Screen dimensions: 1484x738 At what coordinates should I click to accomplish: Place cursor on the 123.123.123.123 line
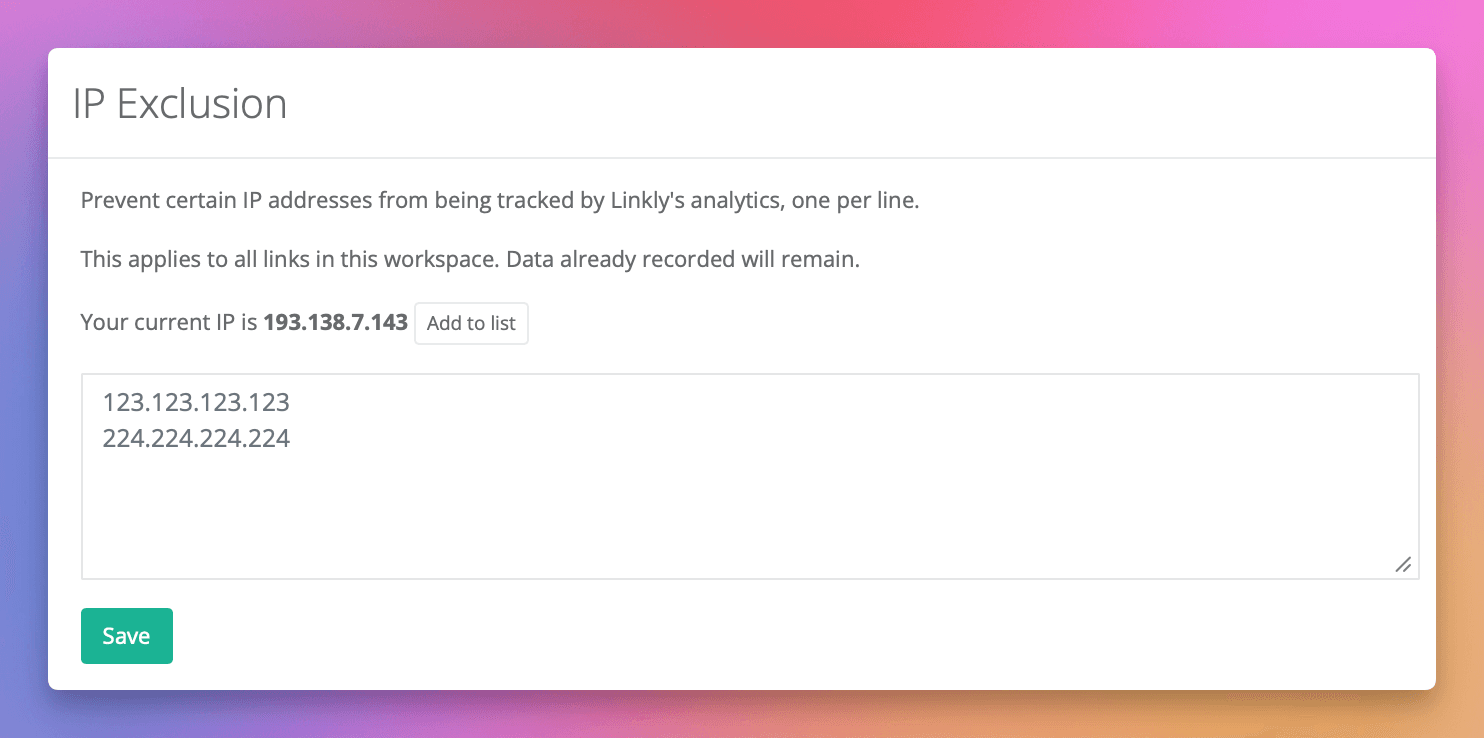tap(196, 403)
